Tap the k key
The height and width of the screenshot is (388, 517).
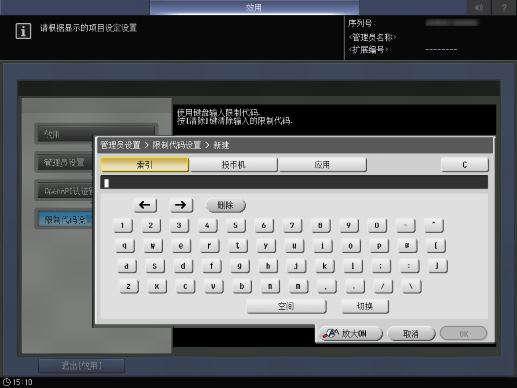[324, 266]
